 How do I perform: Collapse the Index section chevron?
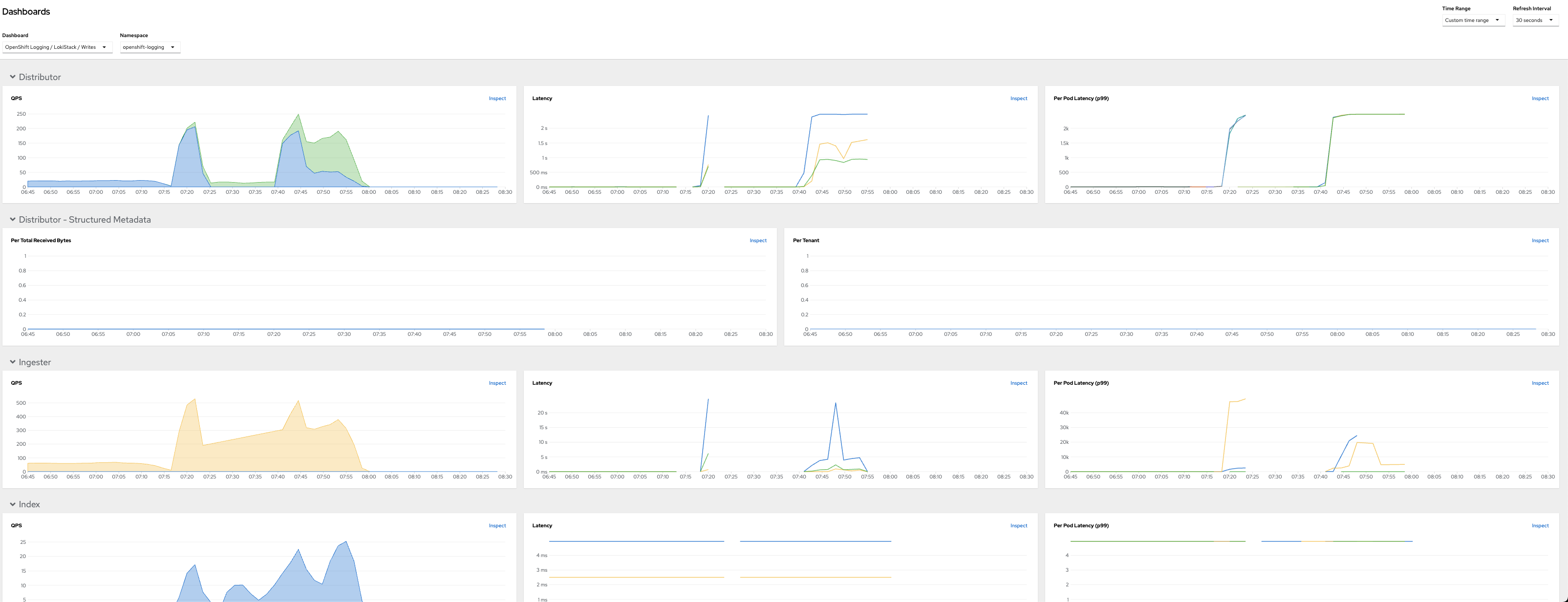pyautogui.click(x=12, y=505)
